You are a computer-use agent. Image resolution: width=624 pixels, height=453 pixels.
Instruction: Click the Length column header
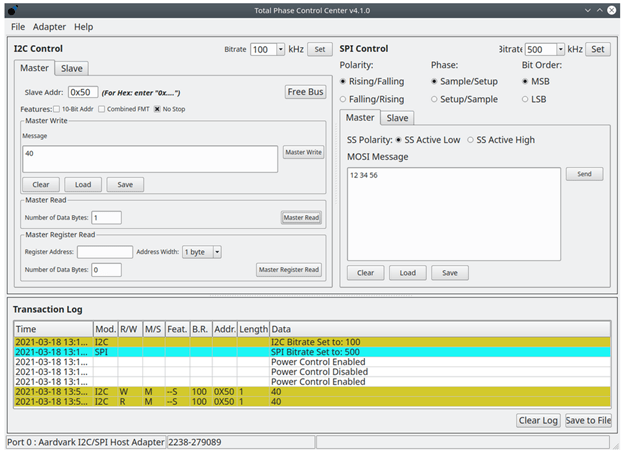[253, 329]
